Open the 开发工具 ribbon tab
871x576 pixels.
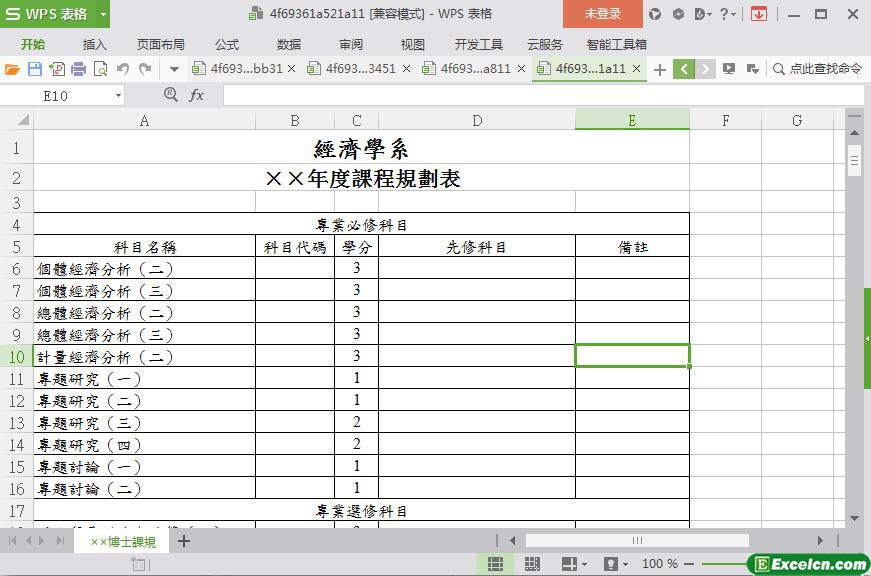(478, 44)
